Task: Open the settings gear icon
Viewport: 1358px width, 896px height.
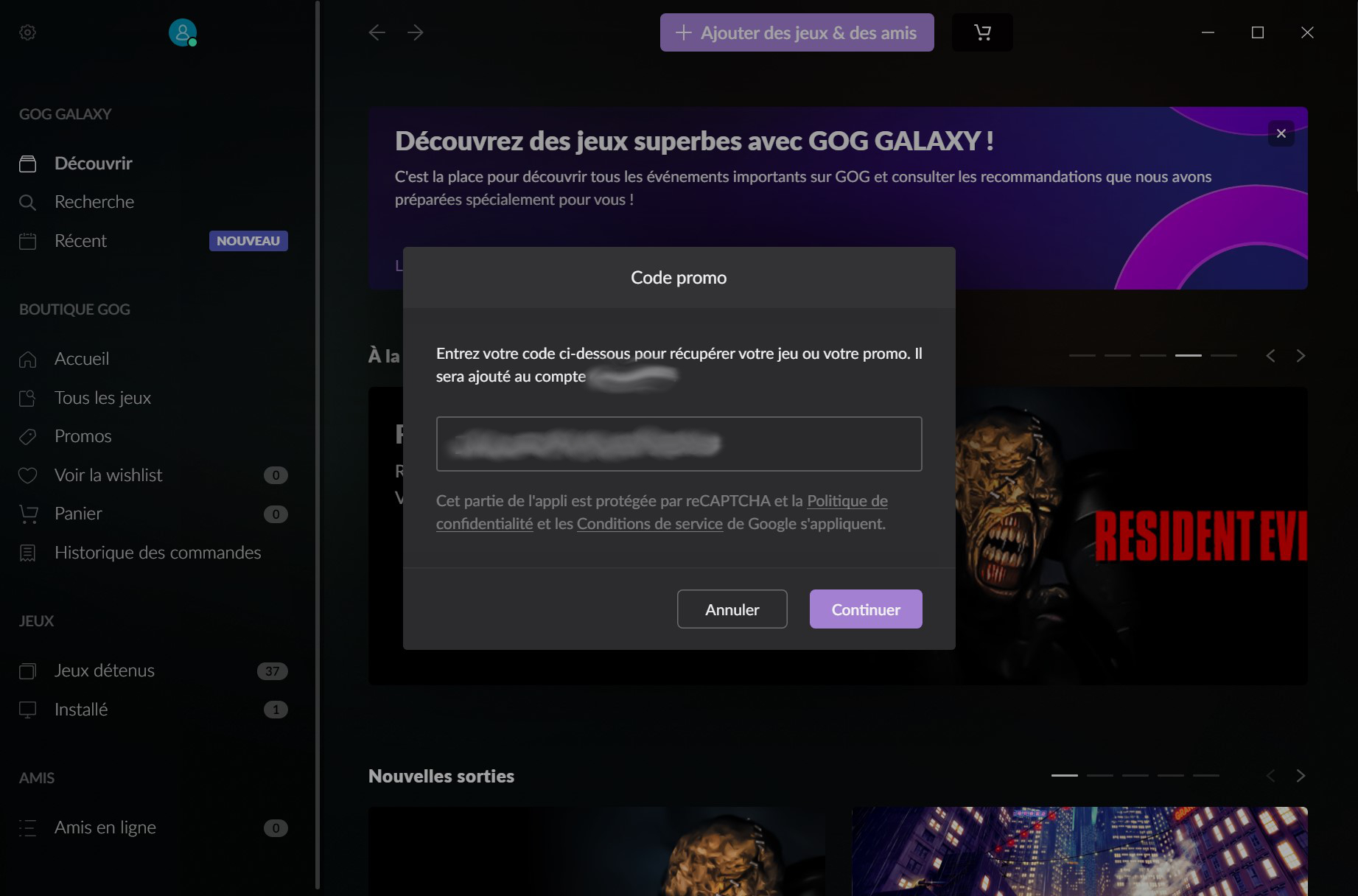Action: coord(27,32)
